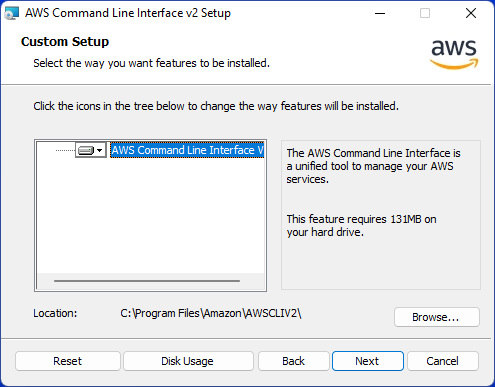Image resolution: width=495 pixels, height=387 pixels.
Task: Click the AWS Command Line Interface v2 Setup title
Action: click(x=128, y=13)
